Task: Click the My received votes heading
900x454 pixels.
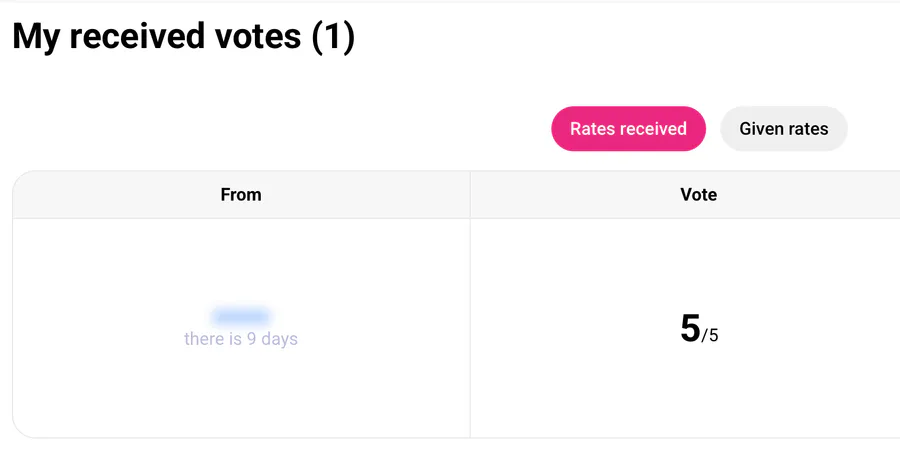Action: (184, 36)
